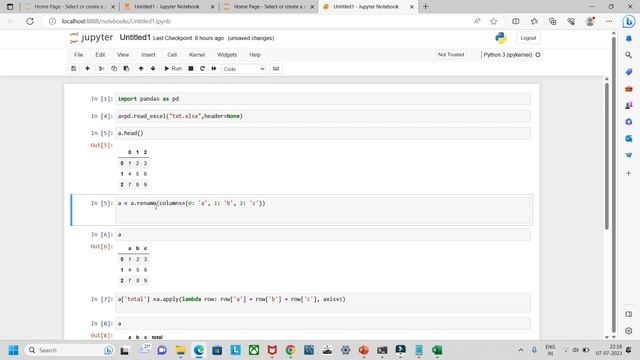Open the sidebar settings gear icon
Image resolution: width=640 pixels, height=360 pixels.
tap(629, 331)
